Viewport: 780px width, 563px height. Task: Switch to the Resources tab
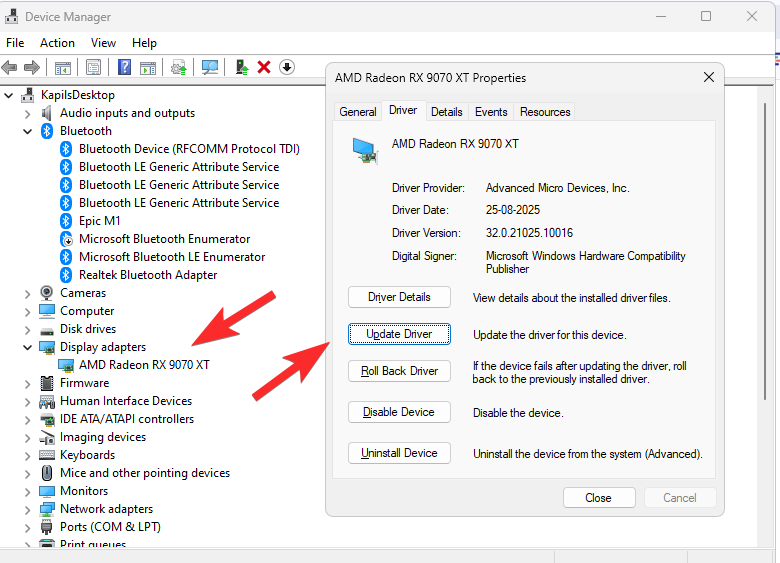(545, 112)
